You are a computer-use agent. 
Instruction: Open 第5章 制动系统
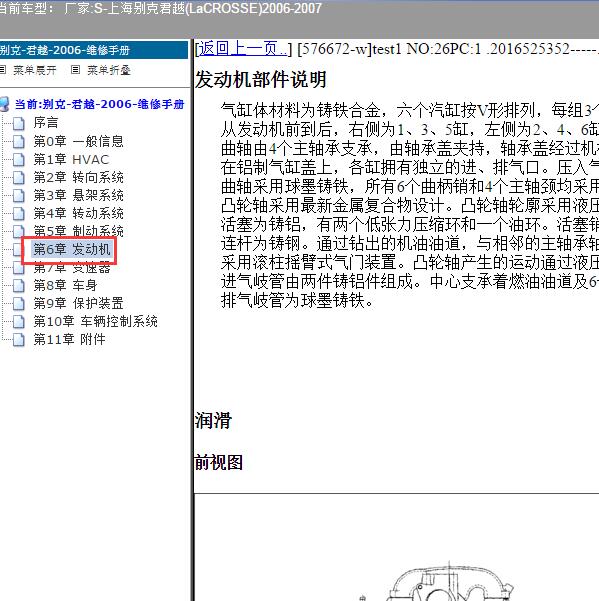(78, 231)
